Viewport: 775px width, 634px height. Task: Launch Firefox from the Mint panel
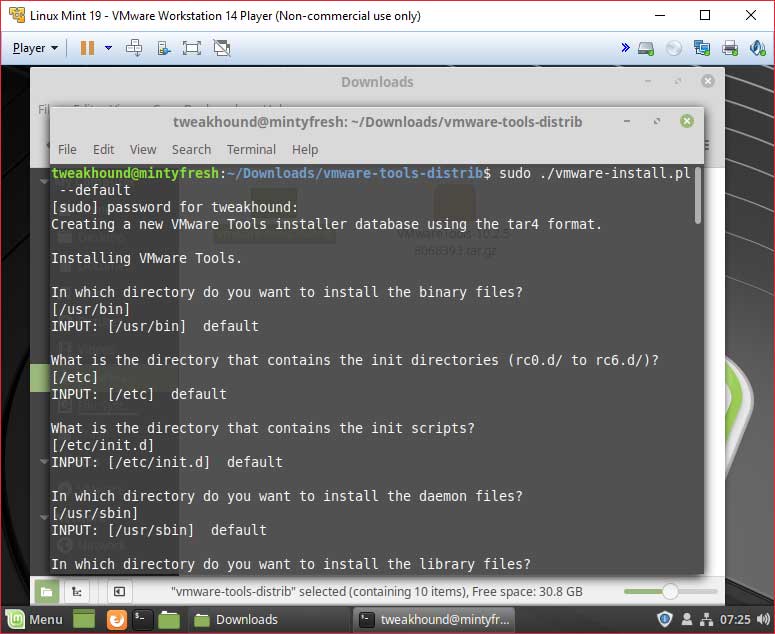click(x=116, y=619)
